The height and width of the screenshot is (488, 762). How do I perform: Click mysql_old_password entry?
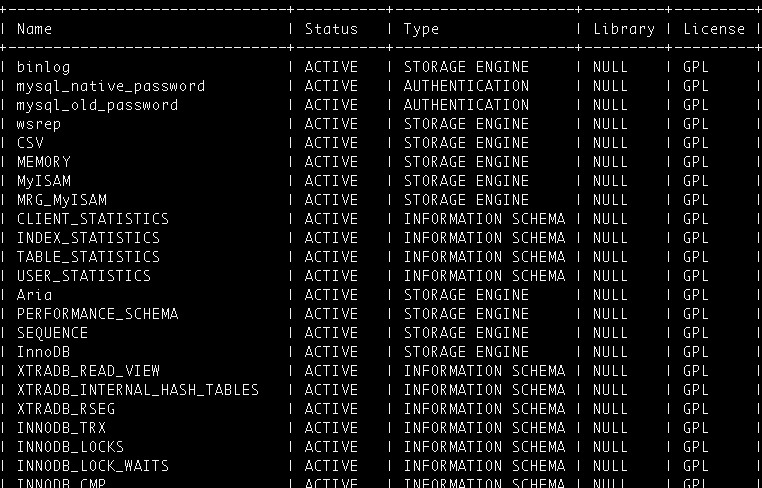pyautogui.click(x=97, y=105)
